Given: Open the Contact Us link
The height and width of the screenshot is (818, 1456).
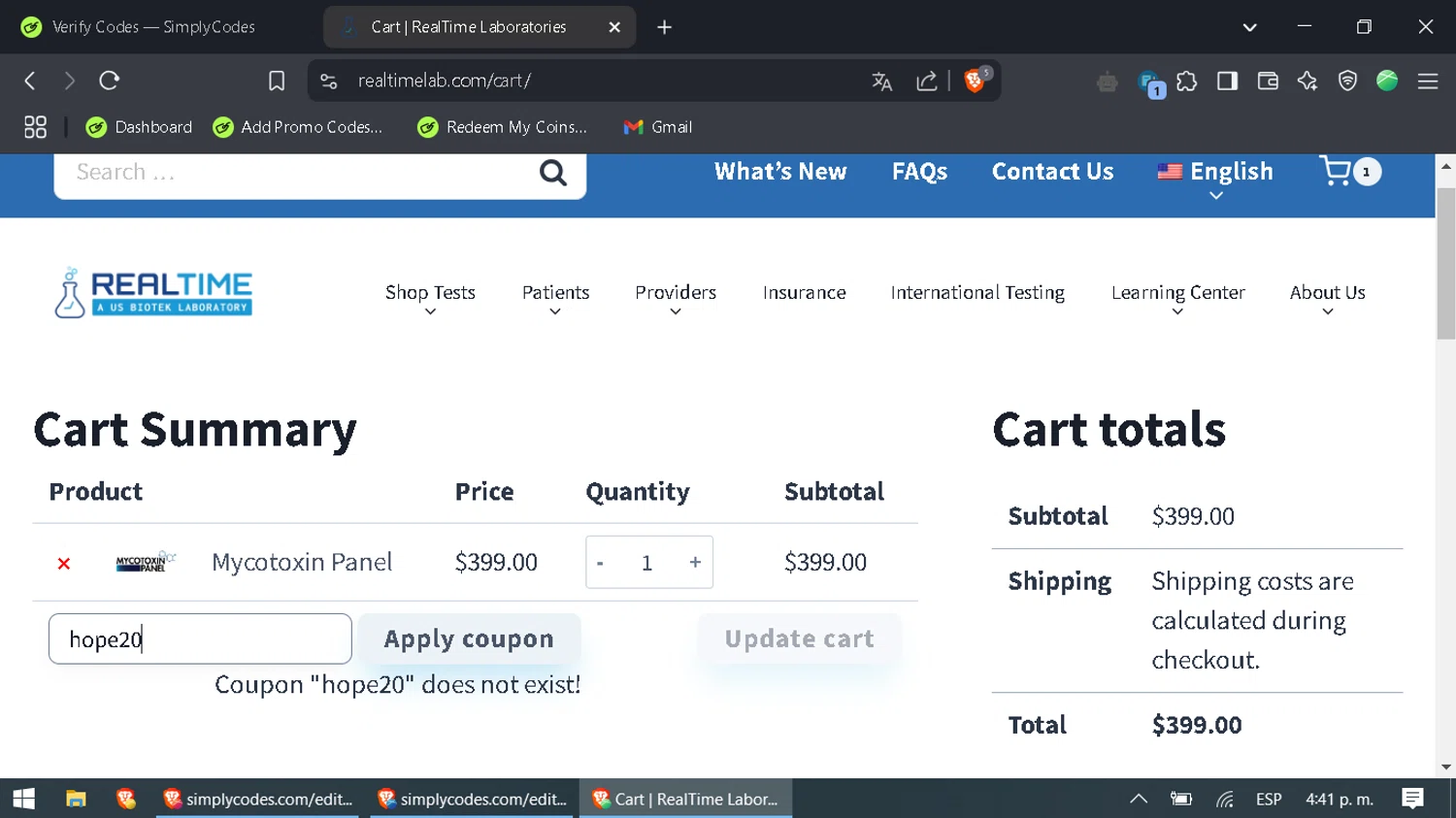Looking at the screenshot, I should click(1052, 172).
